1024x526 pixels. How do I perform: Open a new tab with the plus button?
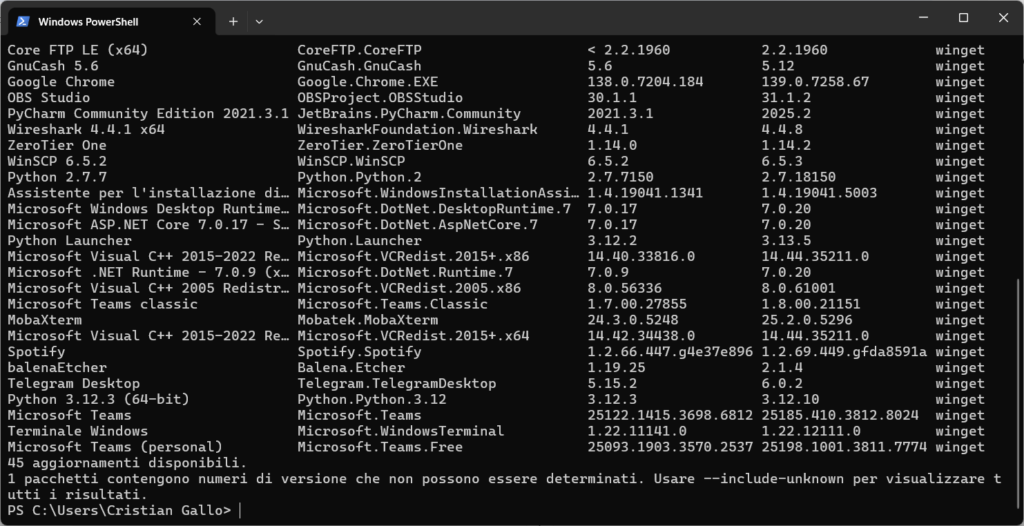click(x=233, y=20)
